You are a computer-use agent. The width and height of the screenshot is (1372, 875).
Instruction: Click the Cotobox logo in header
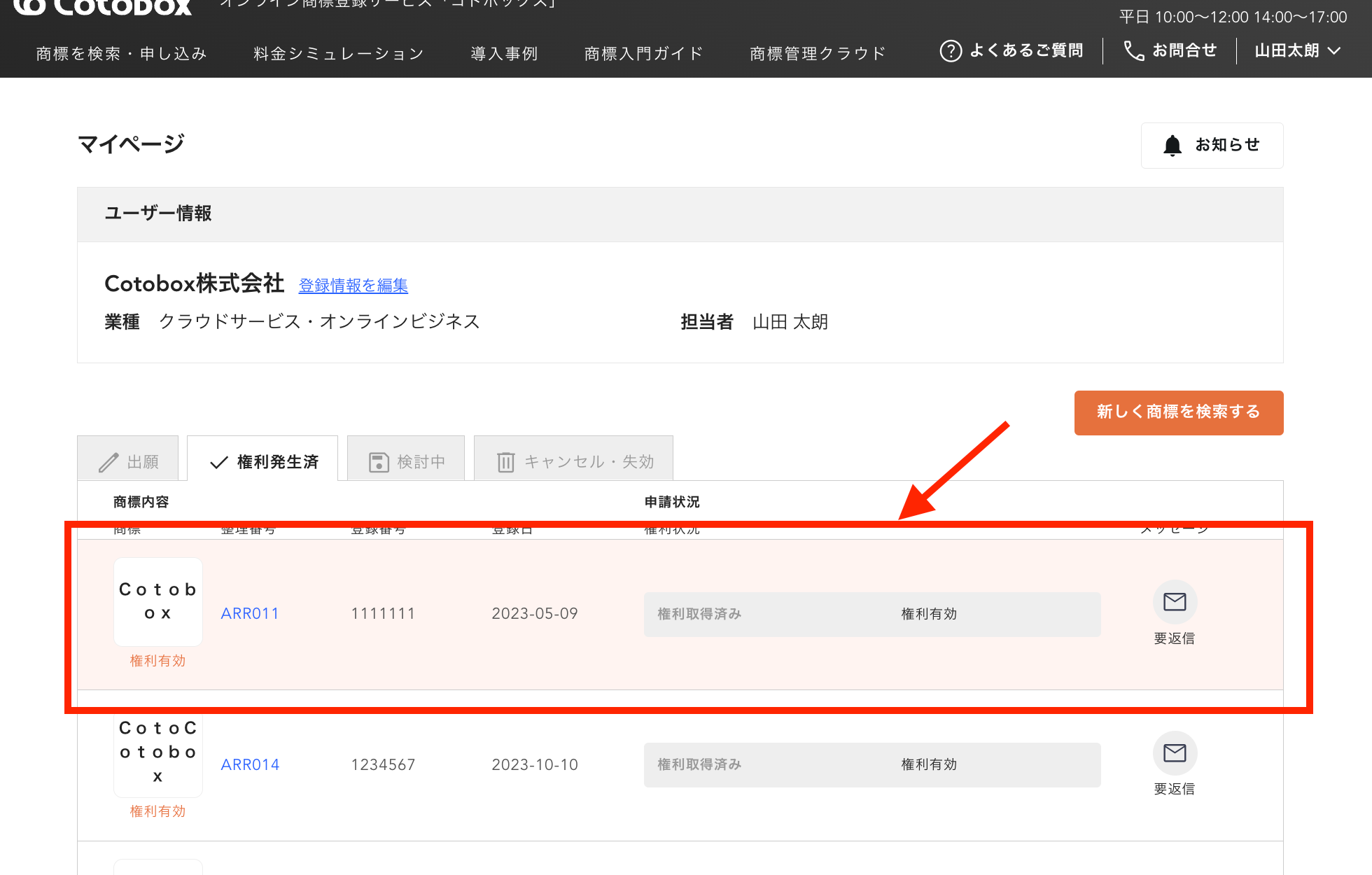(x=102, y=7)
